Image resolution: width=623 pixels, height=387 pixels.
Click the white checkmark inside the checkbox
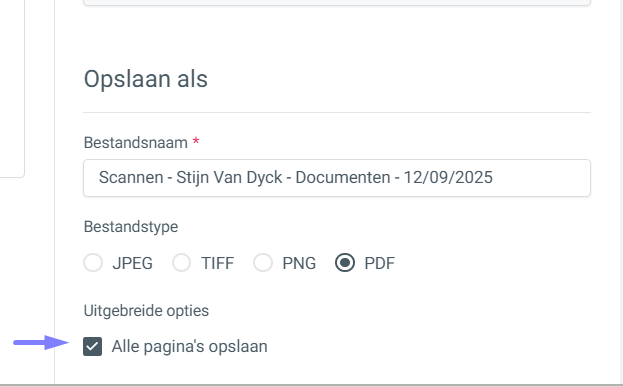[x=92, y=346]
